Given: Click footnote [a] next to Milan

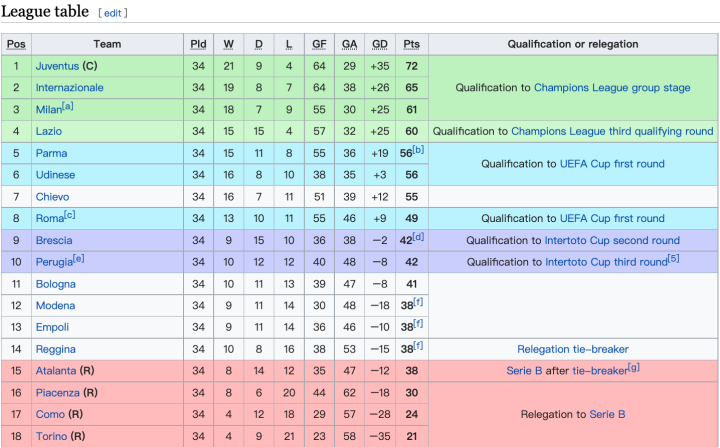Looking at the screenshot, I should [x=67, y=106].
